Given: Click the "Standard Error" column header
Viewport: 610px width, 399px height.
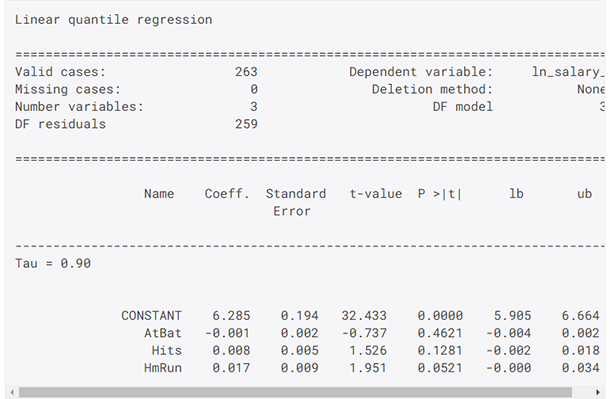Looking at the screenshot, I should 296,202.
